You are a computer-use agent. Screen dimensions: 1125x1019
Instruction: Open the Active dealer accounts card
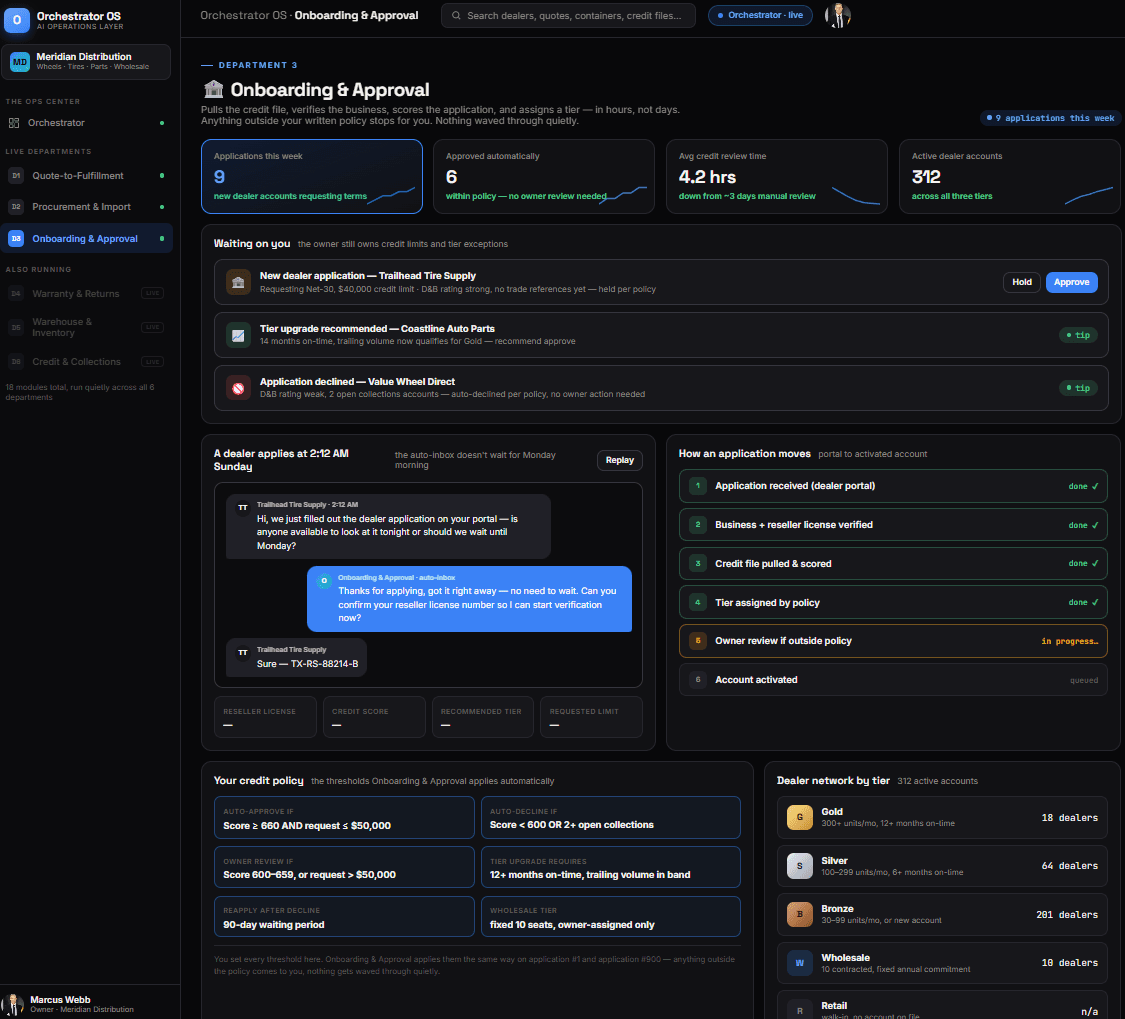pyautogui.click(x=1009, y=177)
